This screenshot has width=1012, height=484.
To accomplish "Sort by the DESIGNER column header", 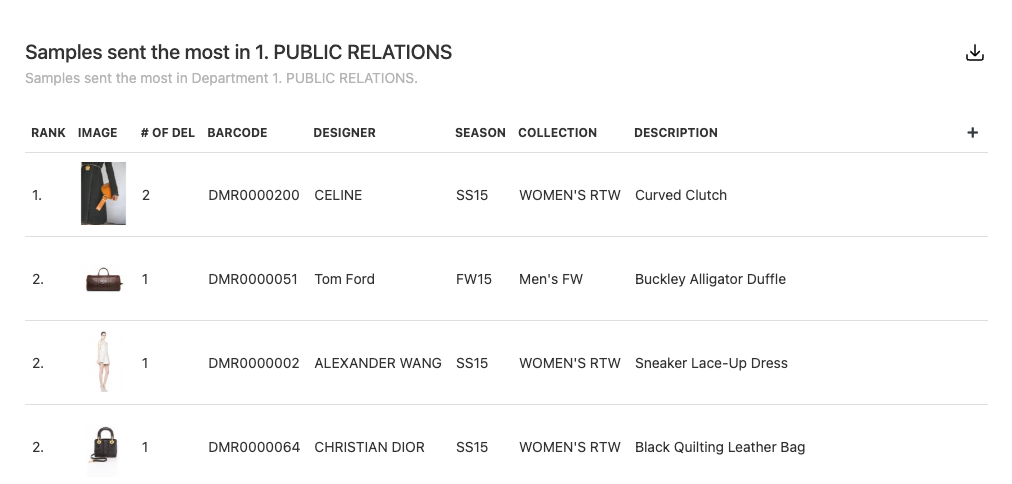I will [x=344, y=133].
